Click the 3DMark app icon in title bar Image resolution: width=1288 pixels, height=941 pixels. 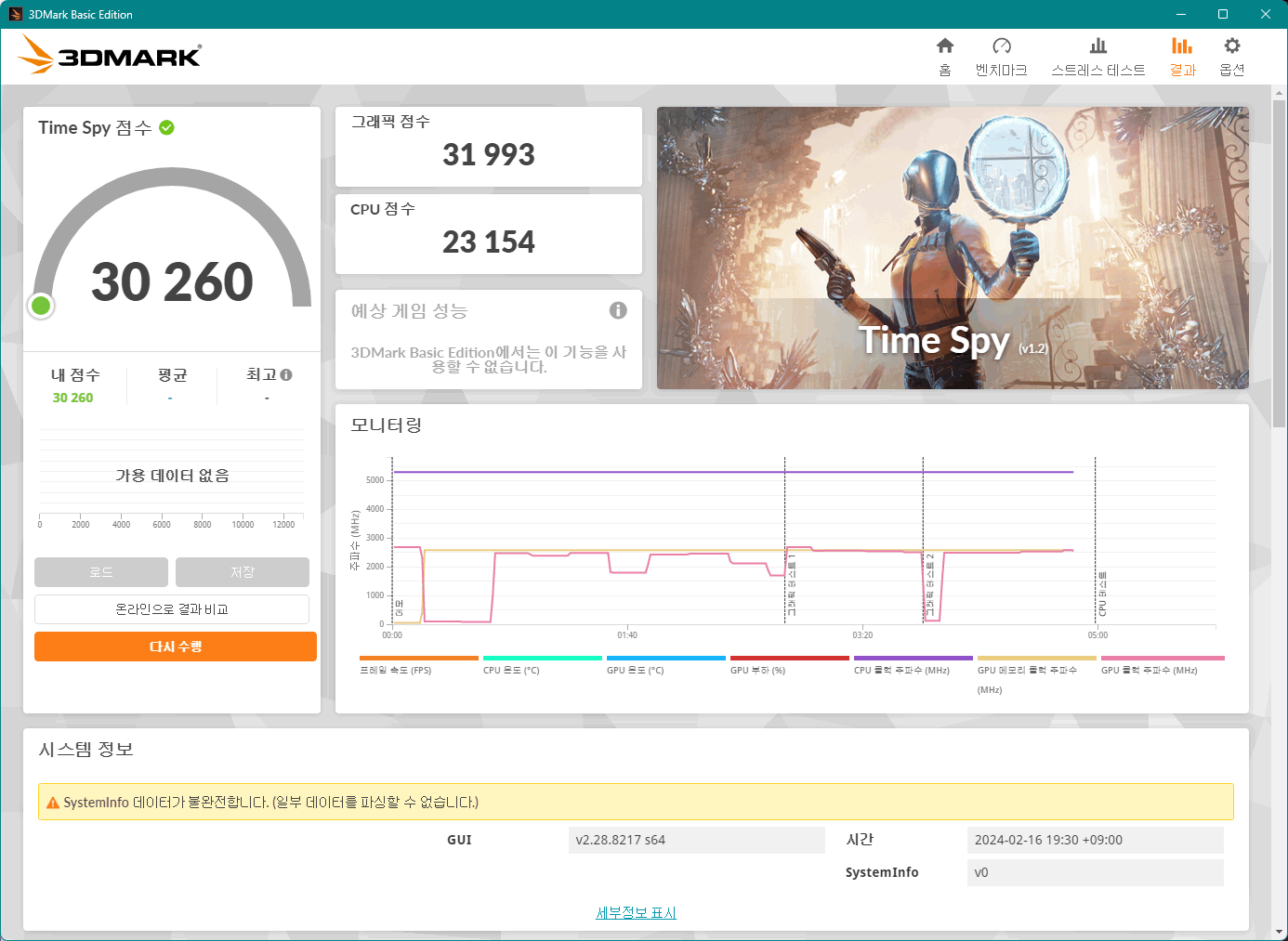click(15, 14)
